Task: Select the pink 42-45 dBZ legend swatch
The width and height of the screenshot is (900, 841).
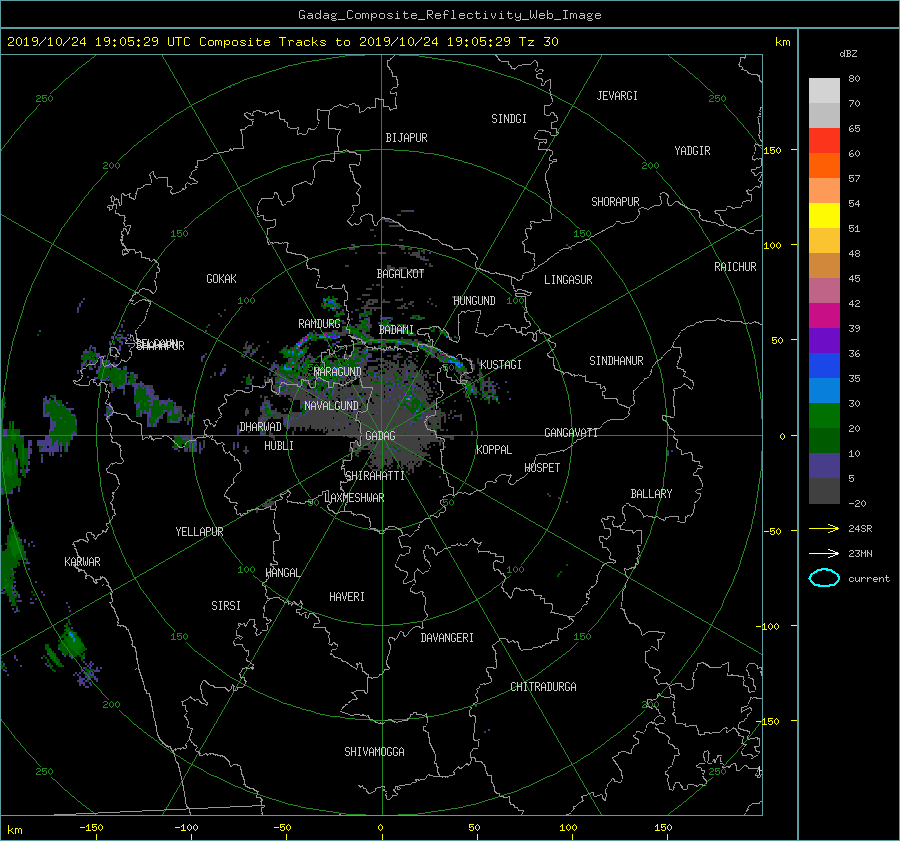Action: pos(824,290)
